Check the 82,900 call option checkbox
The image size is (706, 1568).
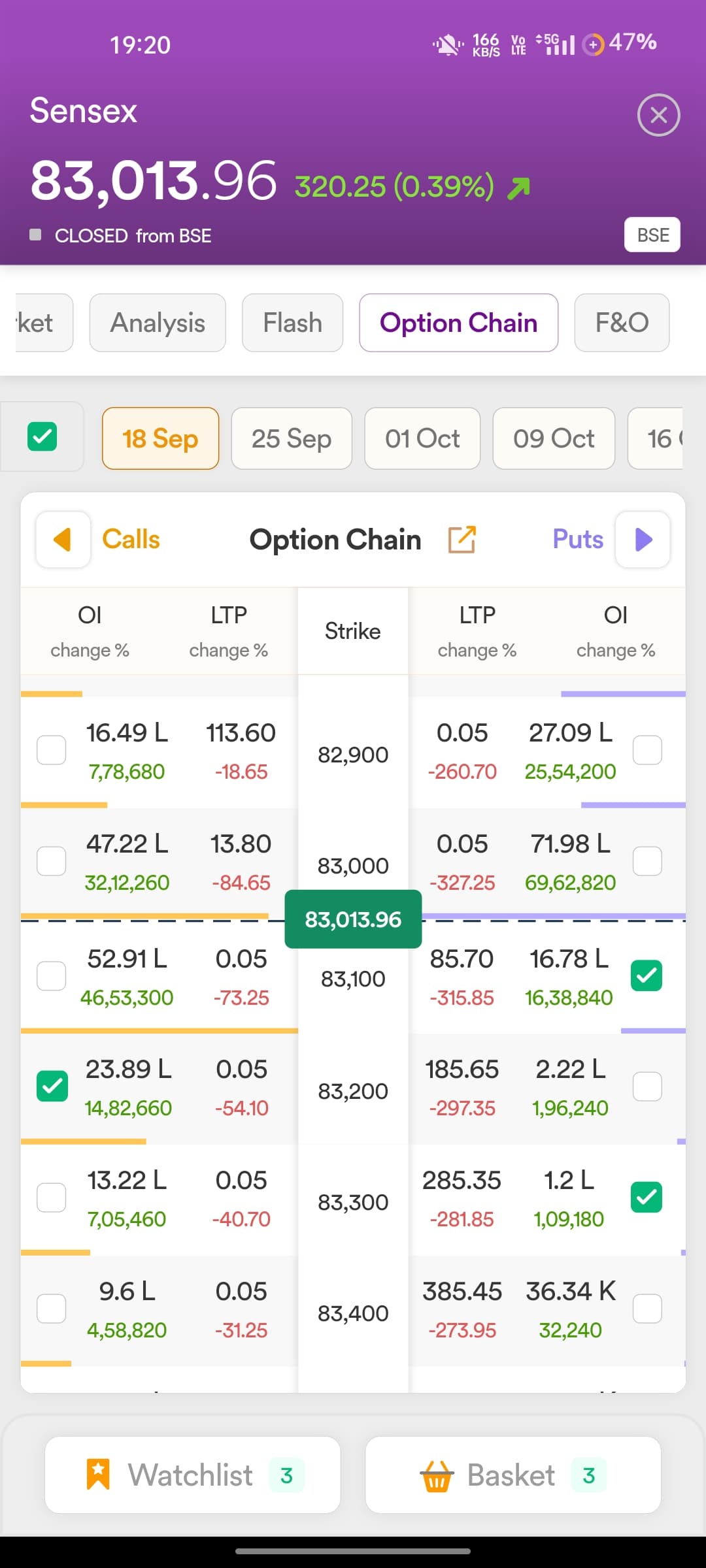tap(52, 750)
